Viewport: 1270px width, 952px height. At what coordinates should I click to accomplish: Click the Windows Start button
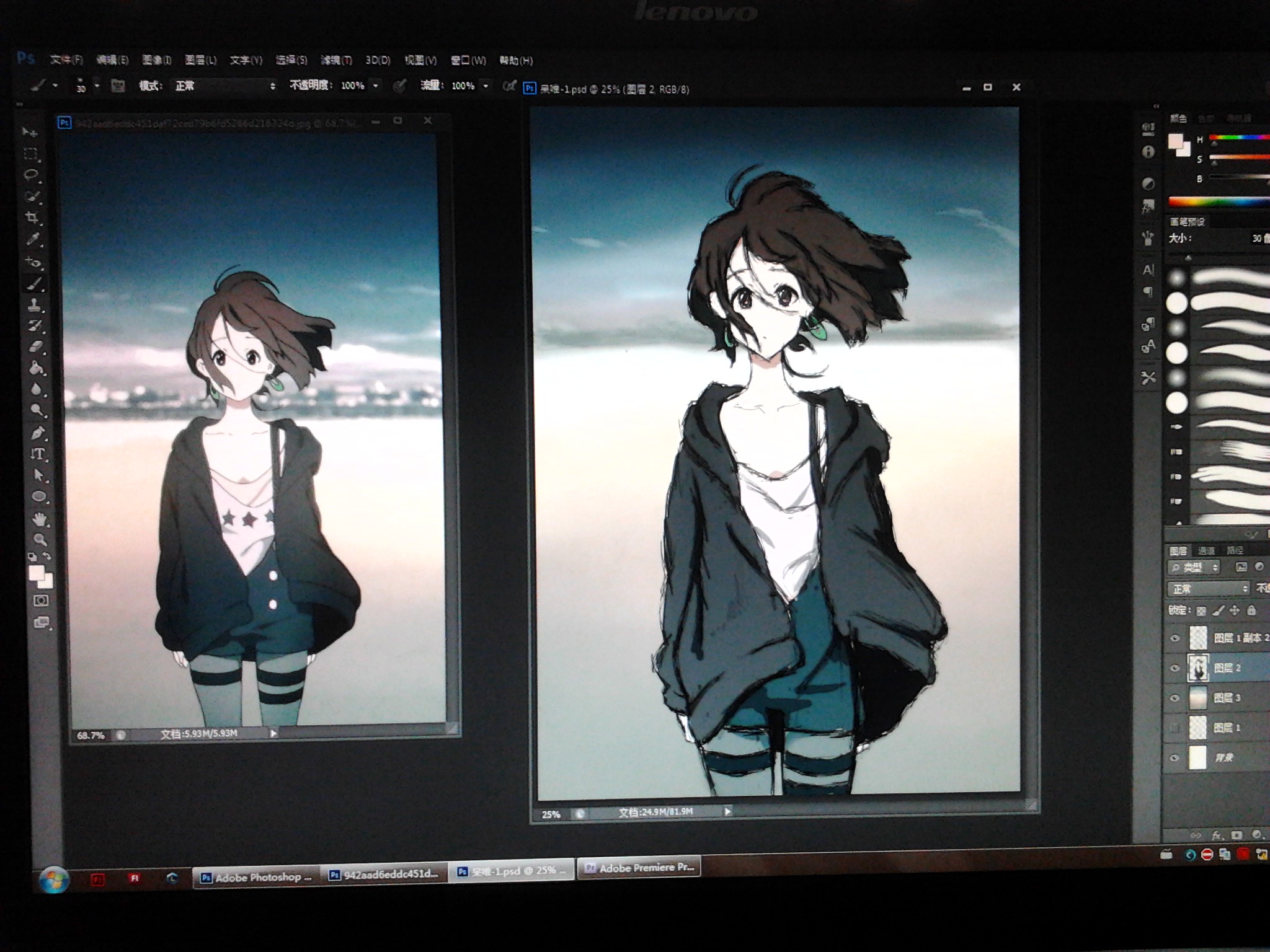(54, 879)
